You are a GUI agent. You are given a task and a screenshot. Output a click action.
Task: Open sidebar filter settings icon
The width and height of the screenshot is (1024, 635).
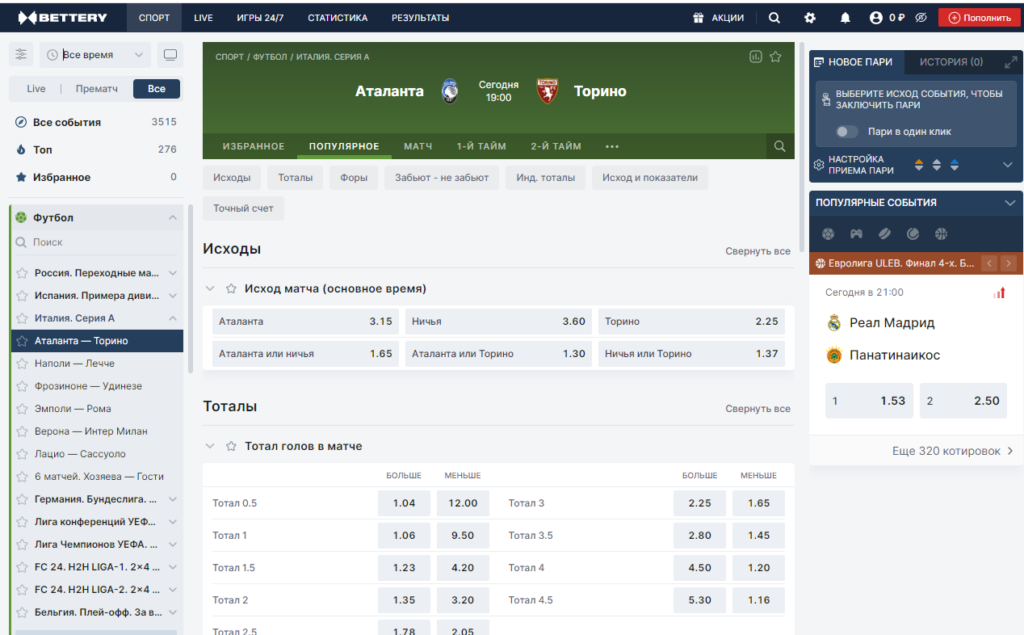coord(21,54)
